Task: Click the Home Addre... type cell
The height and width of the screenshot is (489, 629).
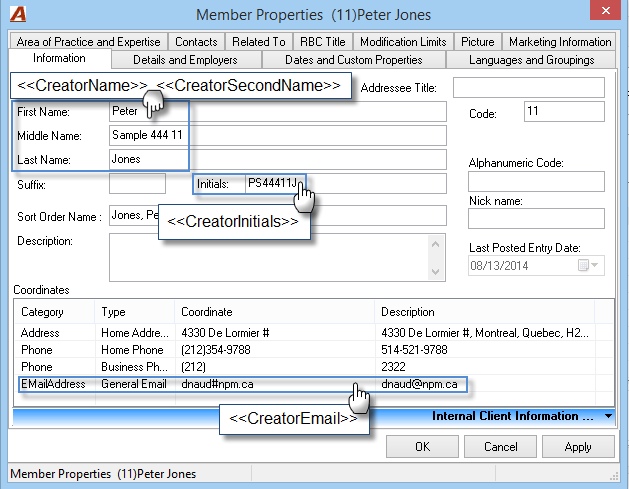Action: pos(135,333)
